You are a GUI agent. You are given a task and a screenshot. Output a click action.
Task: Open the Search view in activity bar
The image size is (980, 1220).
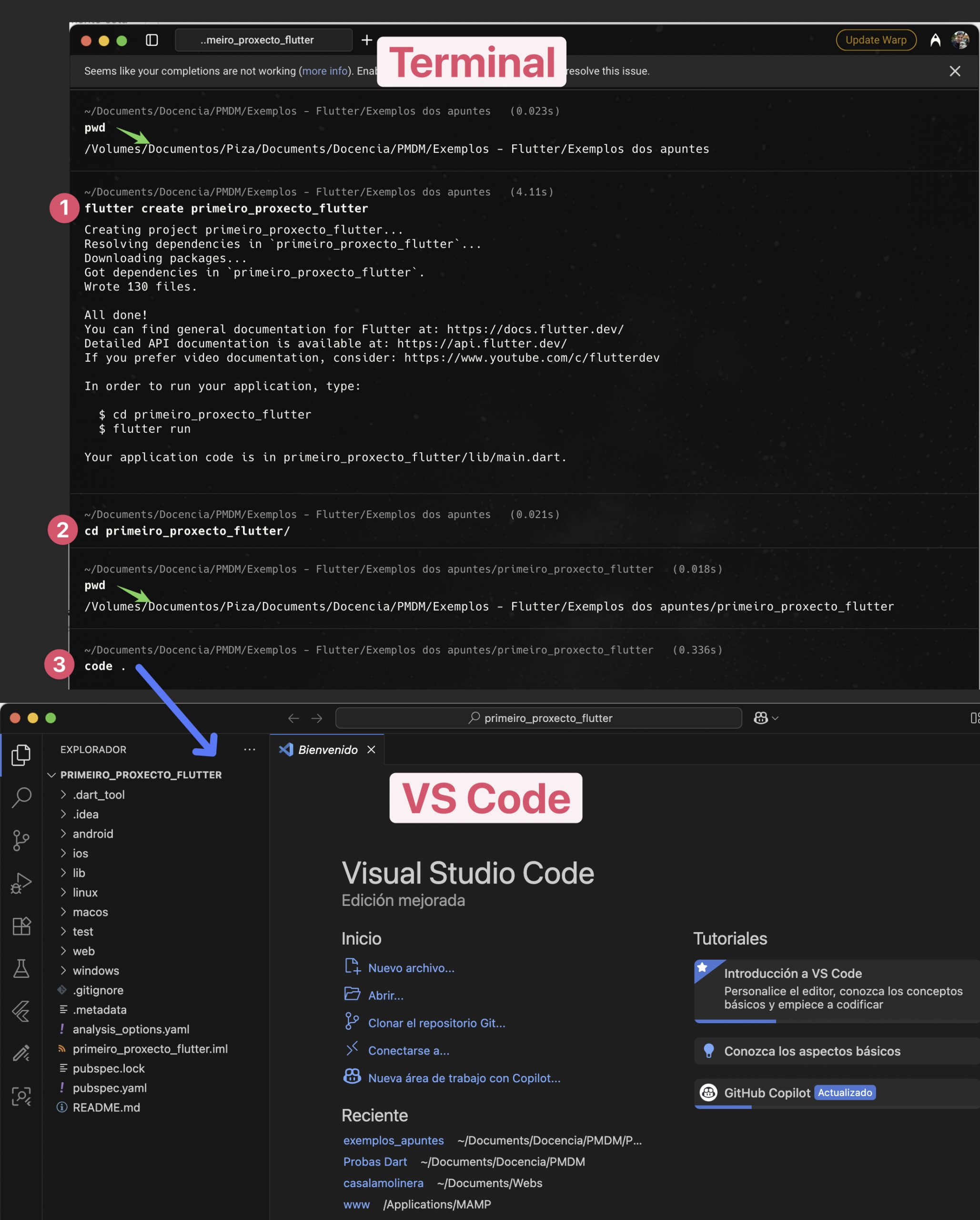tap(21, 797)
